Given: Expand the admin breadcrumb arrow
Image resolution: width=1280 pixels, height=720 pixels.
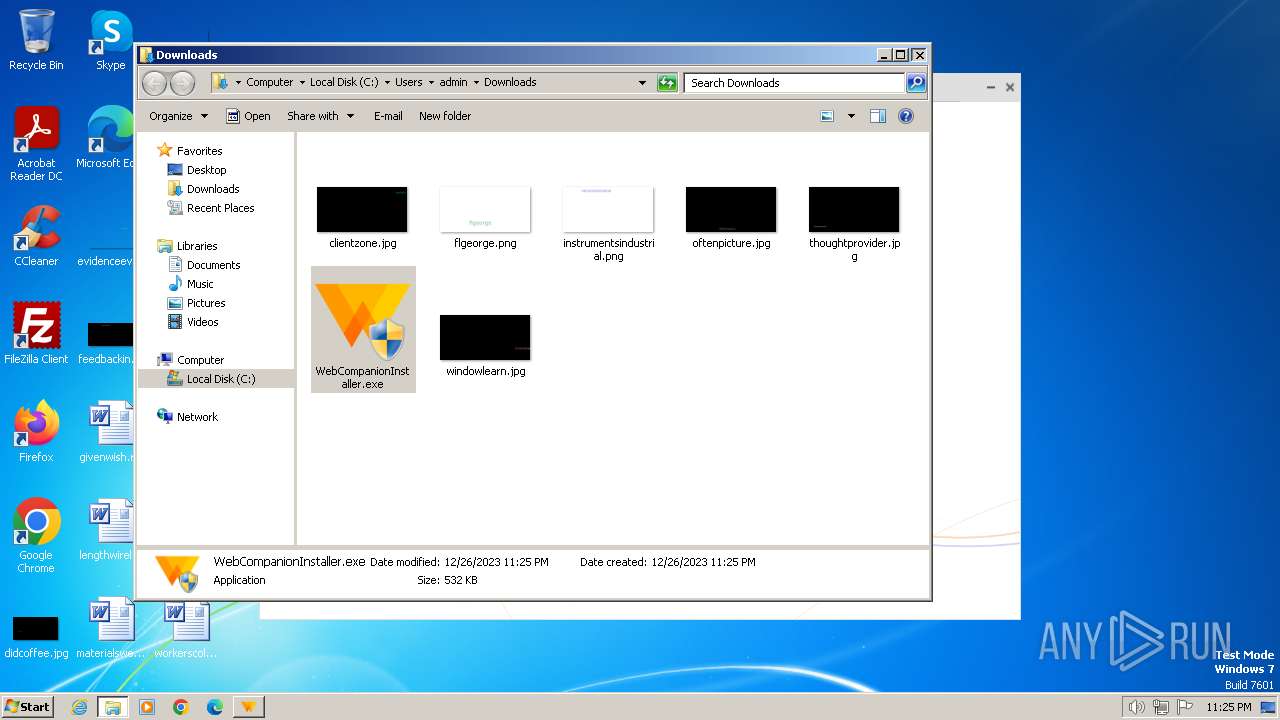Looking at the screenshot, I should point(476,83).
